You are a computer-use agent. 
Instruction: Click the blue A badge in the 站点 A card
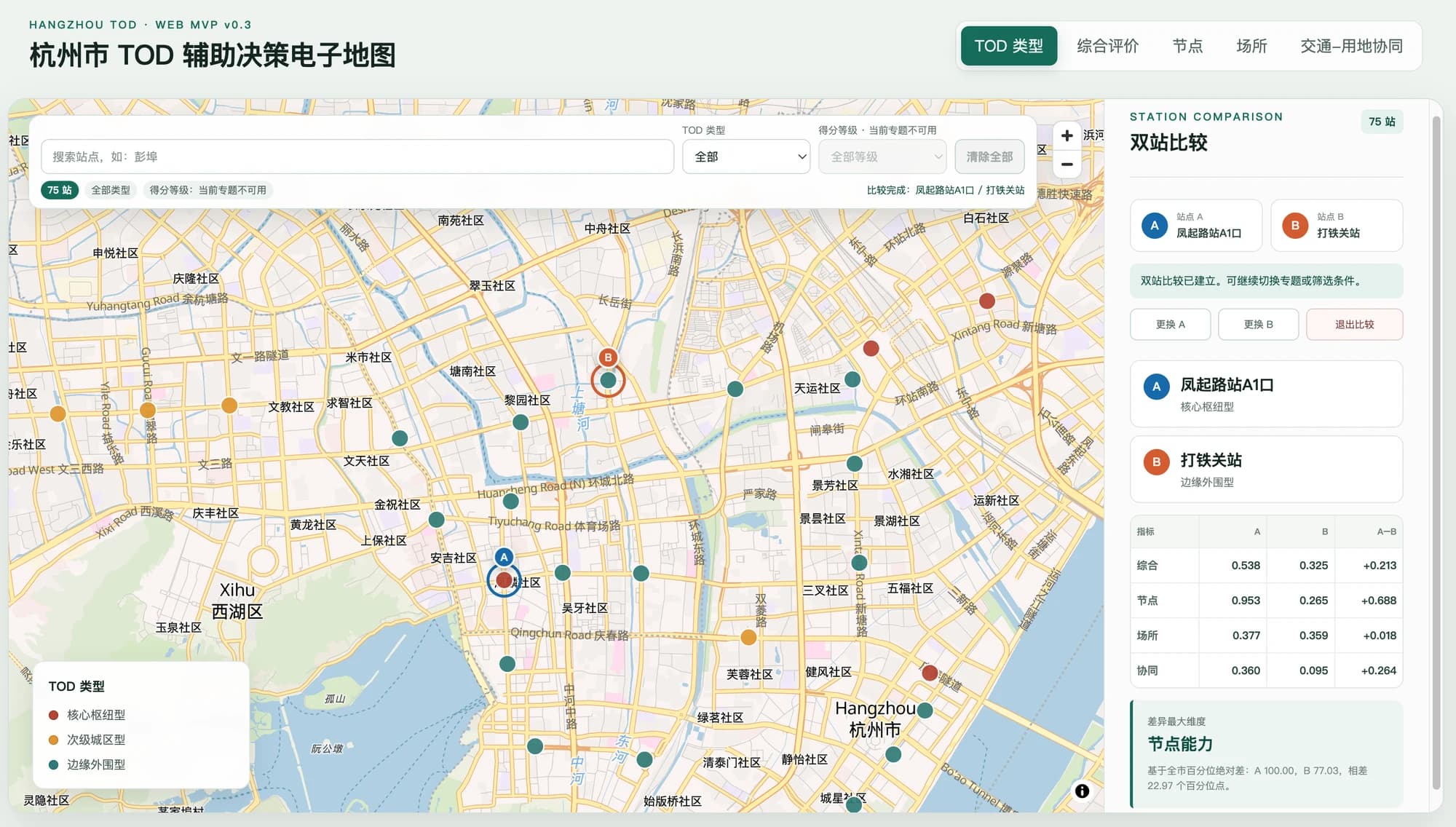pos(1154,226)
